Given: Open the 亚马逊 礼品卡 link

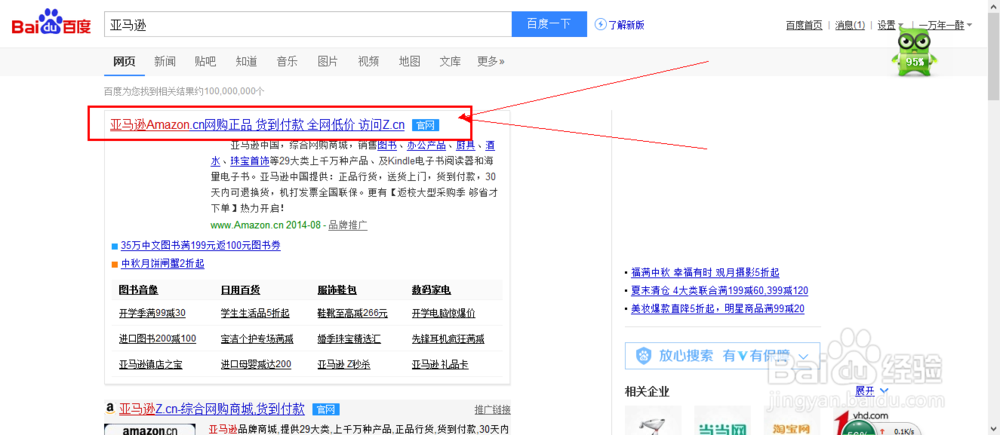Looking at the screenshot, I should (440, 365).
